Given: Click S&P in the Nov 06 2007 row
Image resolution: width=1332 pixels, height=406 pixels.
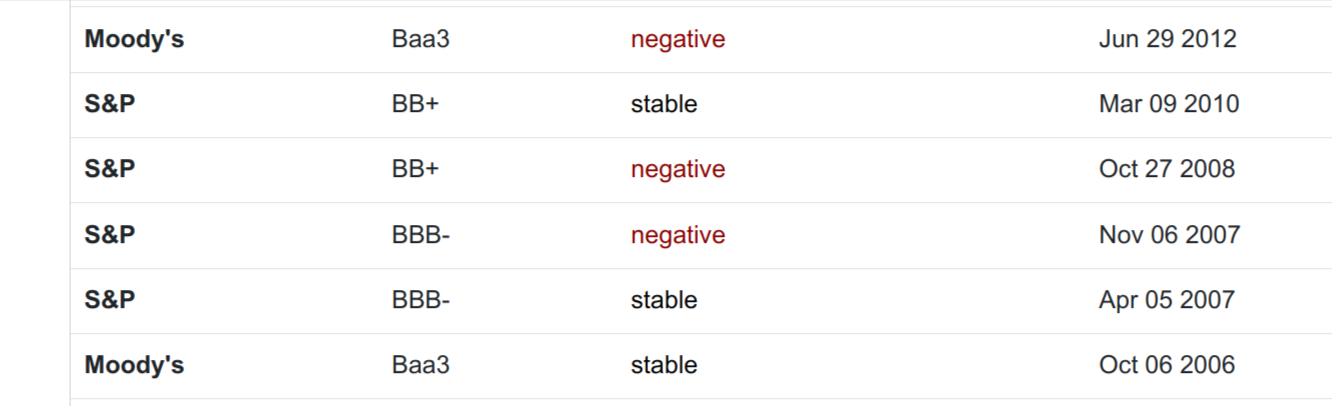Looking at the screenshot, I should tap(110, 235).
